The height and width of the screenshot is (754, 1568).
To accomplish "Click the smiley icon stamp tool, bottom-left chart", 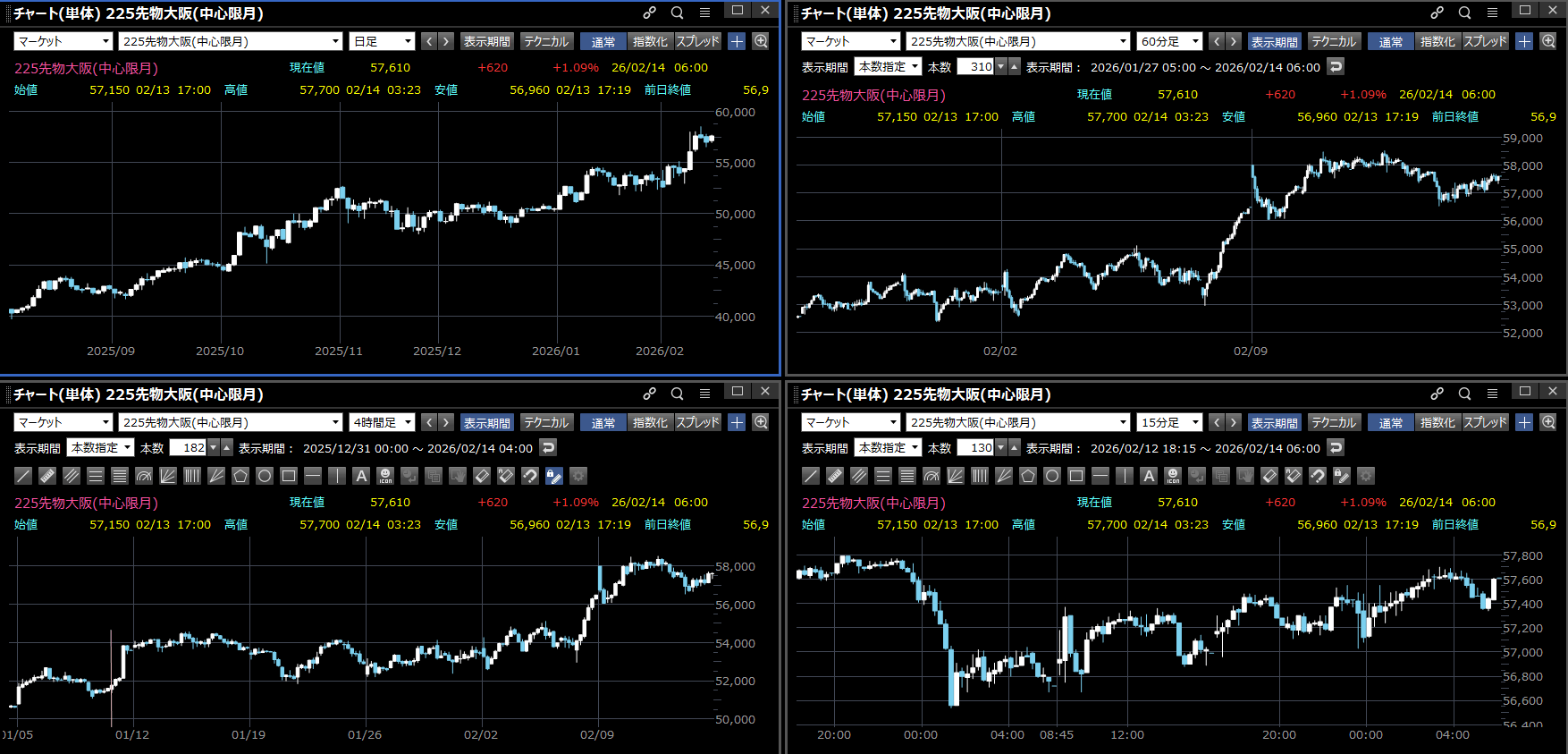I will point(385,476).
